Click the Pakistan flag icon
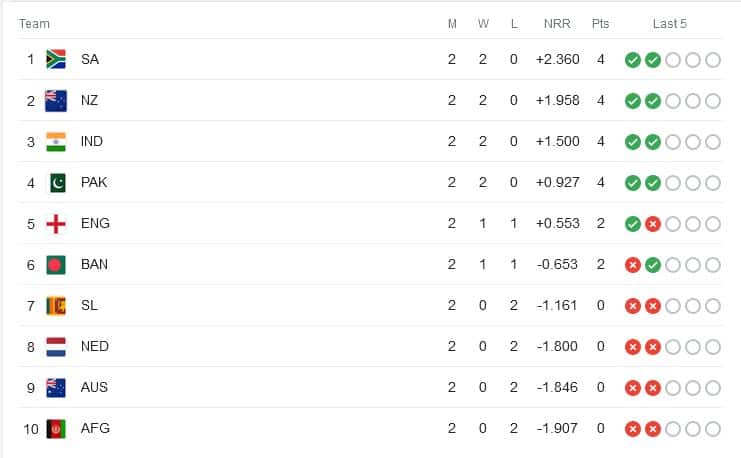The image size is (741, 458). [58, 182]
